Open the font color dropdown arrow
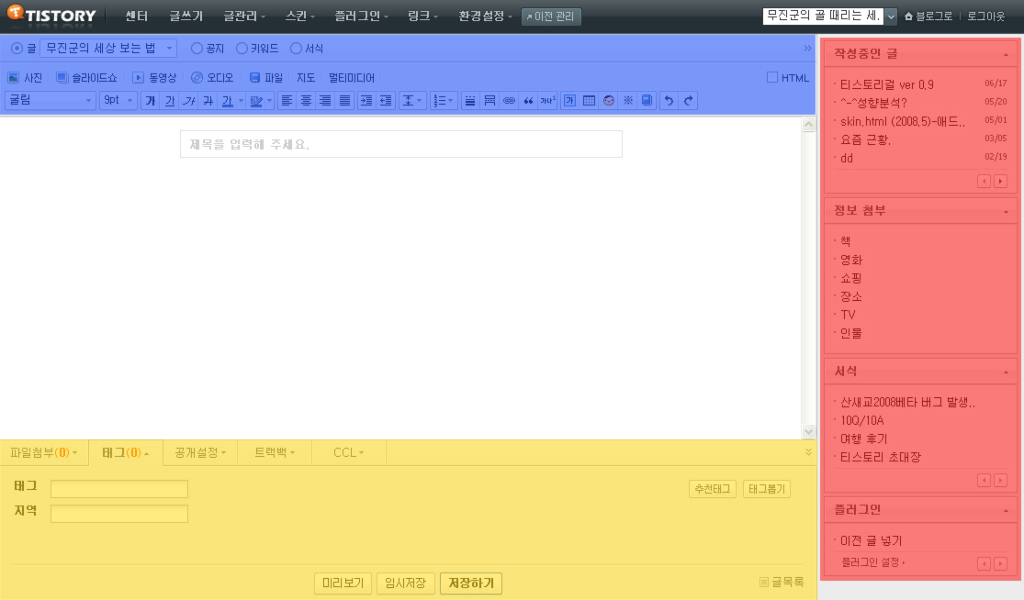Screen dimensions: 1024x600 click(x=241, y=101)
